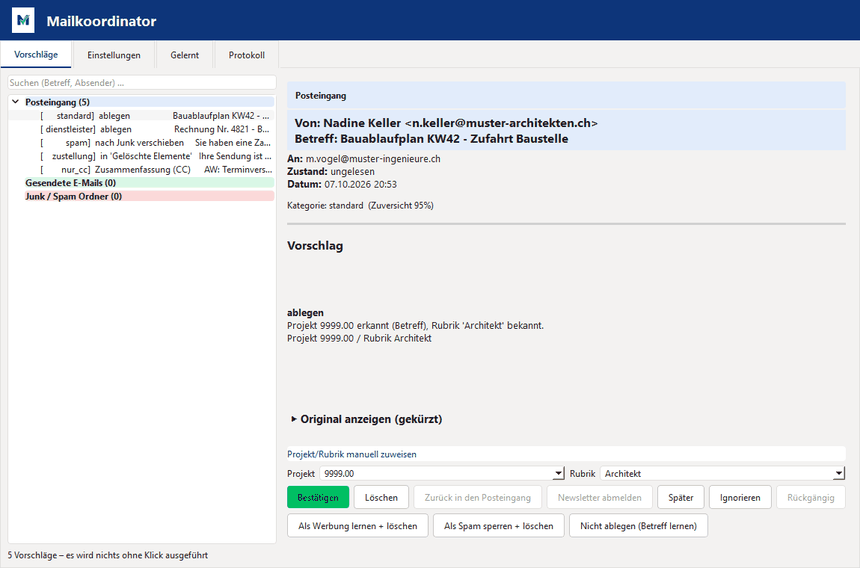Click the An: m.vogel@muster-ingenieure.ch recipient
This screenshot has height=568, width=860.
click(364, 158)
